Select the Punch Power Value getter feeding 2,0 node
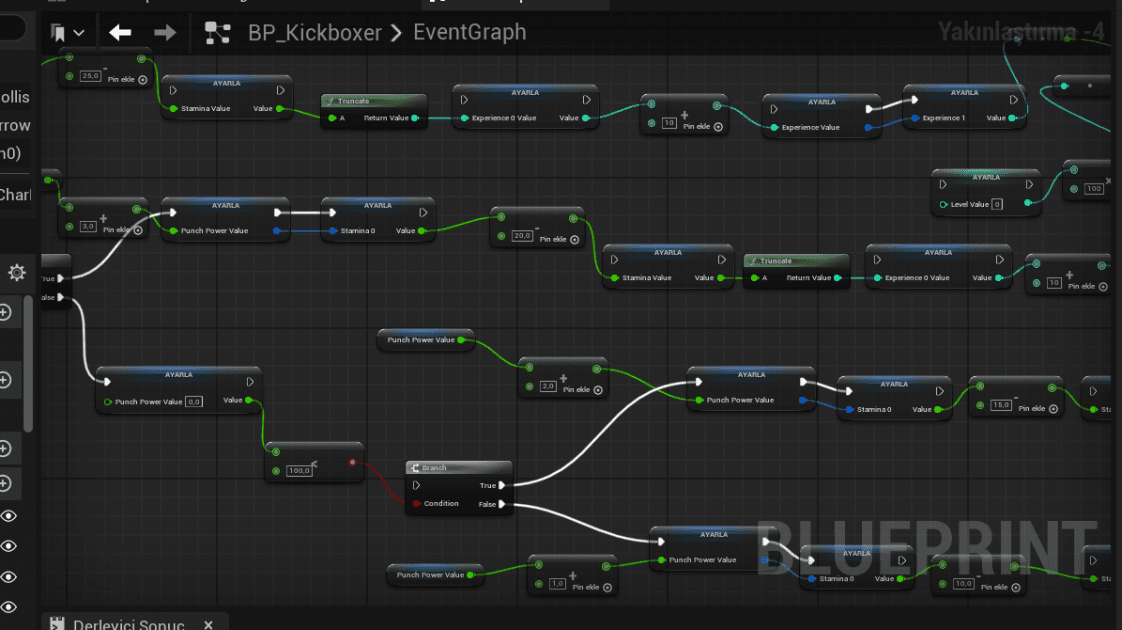This screenshot has height=630, width=1122. click(426, 340)
